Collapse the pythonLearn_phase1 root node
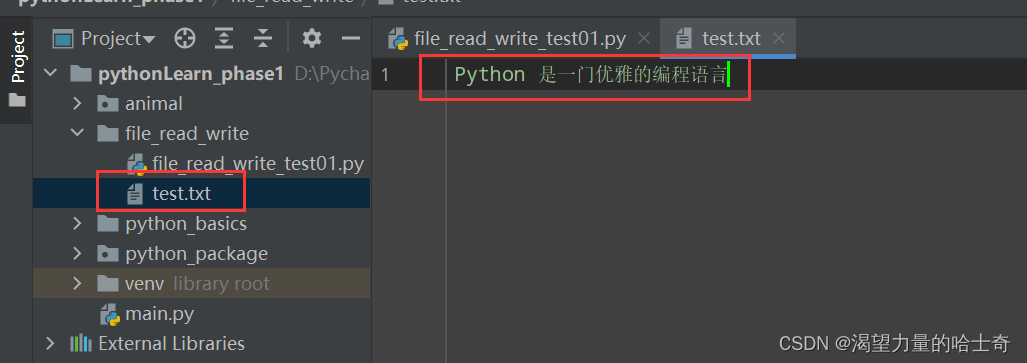1027x363 pixels. [50, 73]
